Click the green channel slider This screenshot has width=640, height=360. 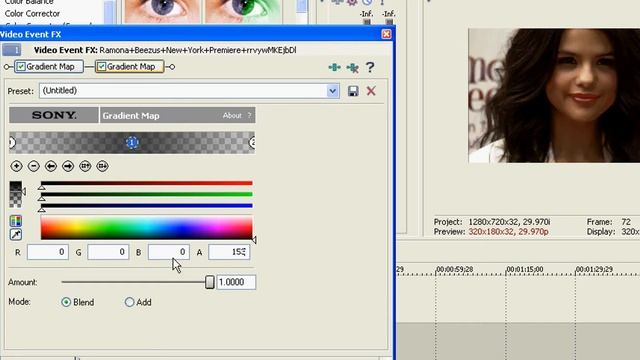(147, 194)
